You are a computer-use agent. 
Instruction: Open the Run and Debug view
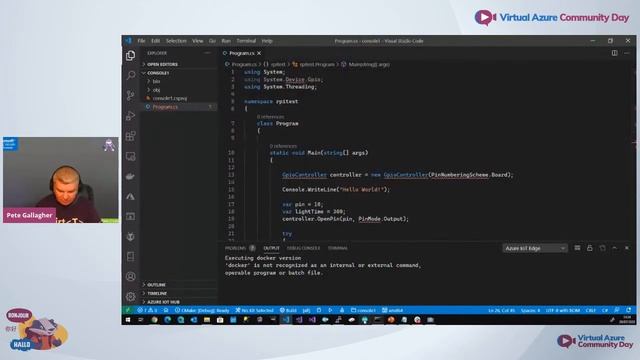point(131,116)
